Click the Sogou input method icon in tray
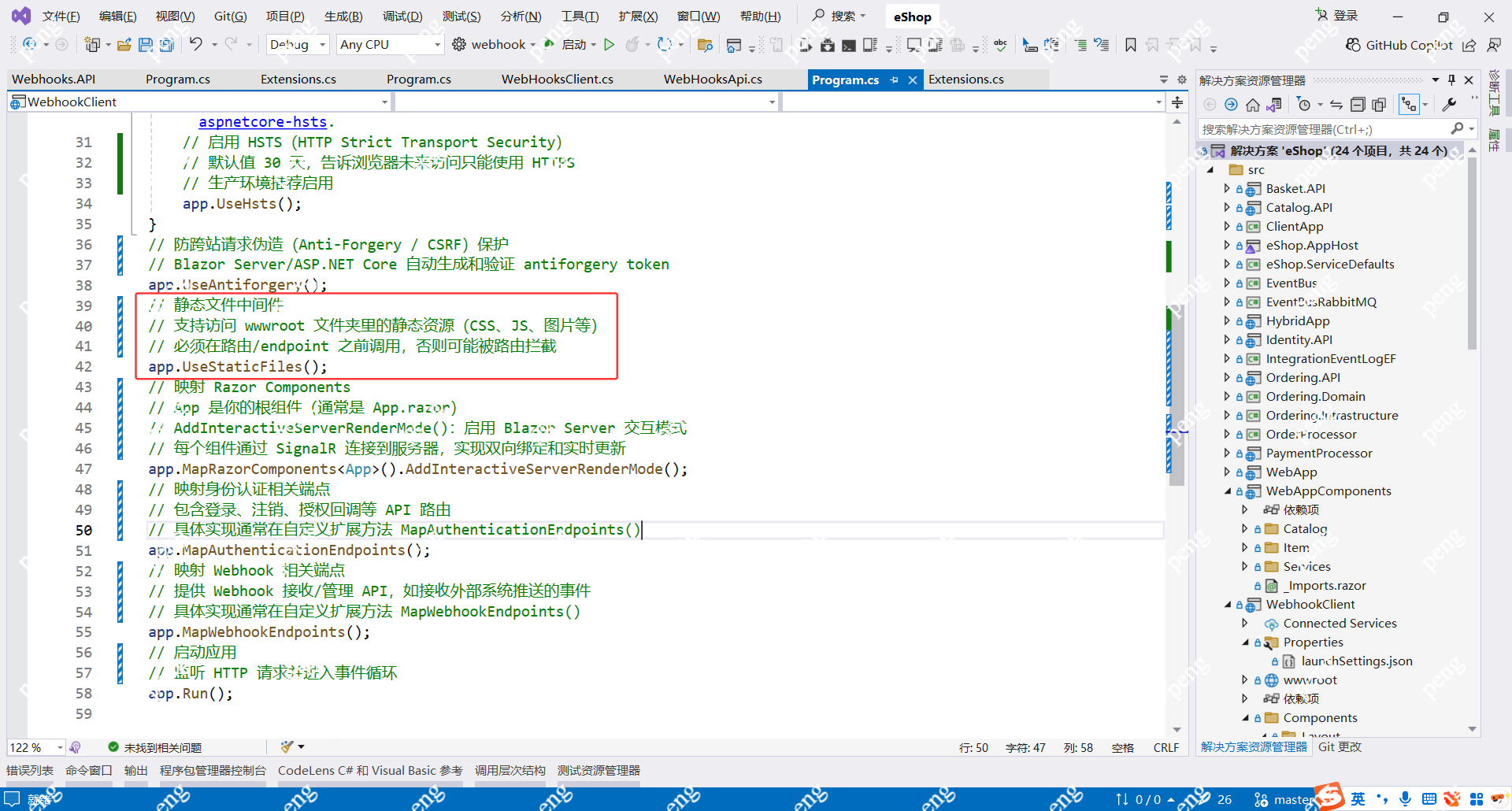This screenshot has height=811, width=1512. tap(1330, 796)
